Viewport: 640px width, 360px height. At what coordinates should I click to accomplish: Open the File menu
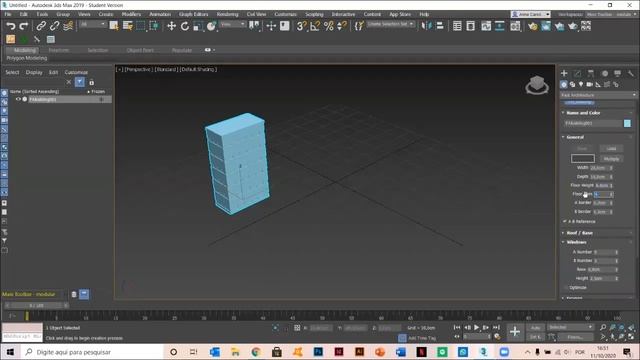8,14
